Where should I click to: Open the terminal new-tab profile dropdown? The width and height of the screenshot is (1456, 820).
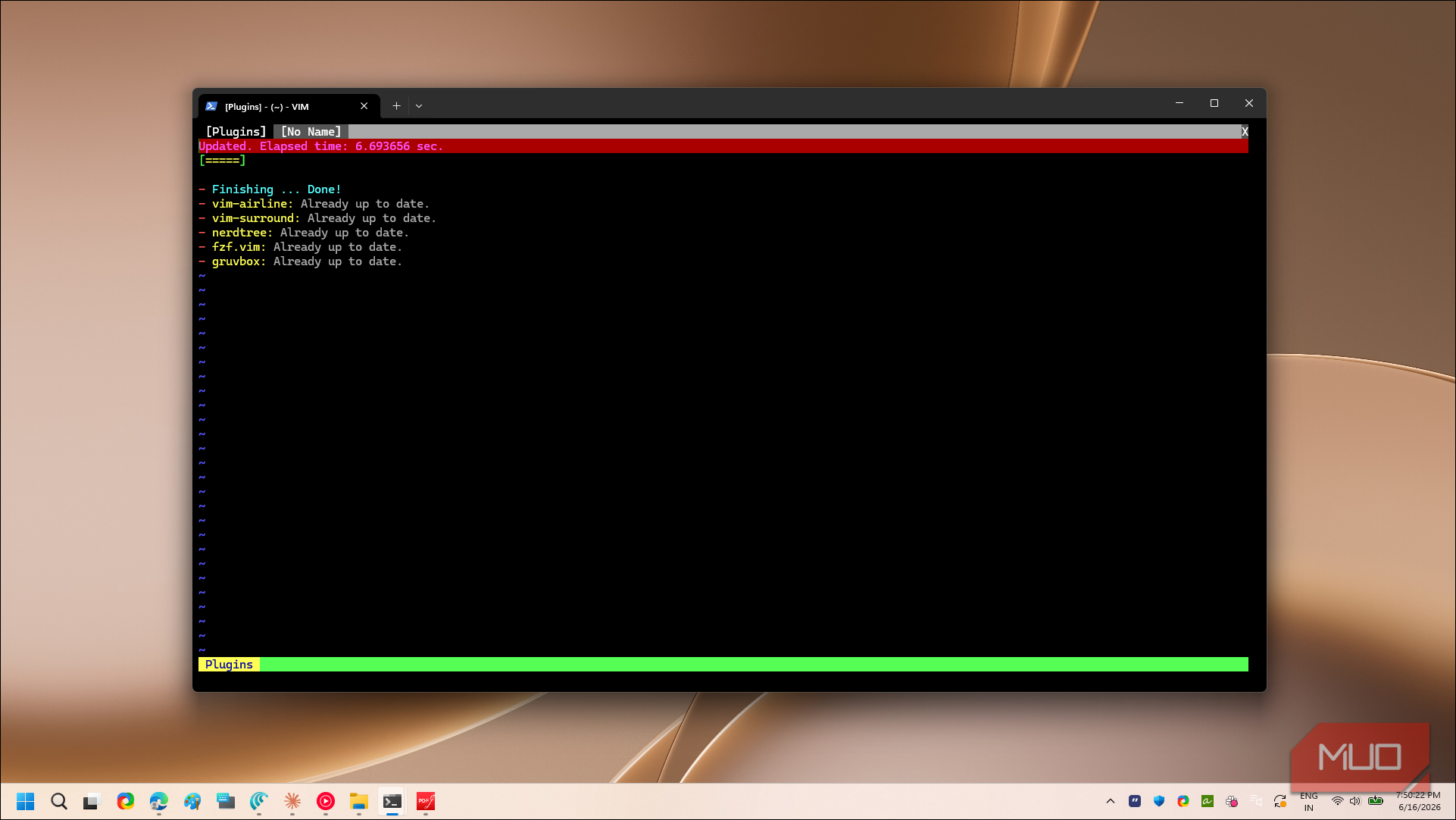coord(419,106)
